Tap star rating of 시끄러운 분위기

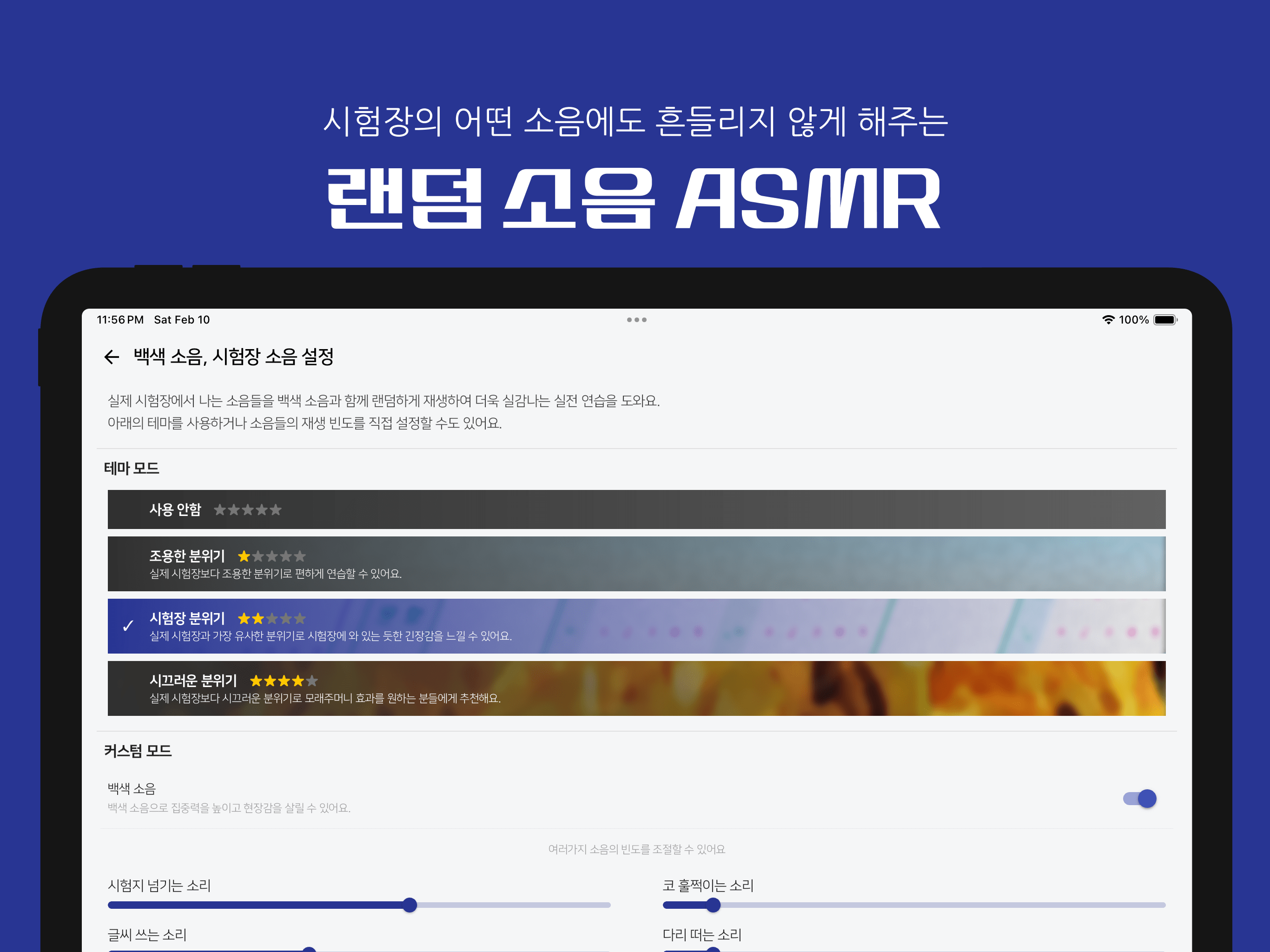(284, 681)
